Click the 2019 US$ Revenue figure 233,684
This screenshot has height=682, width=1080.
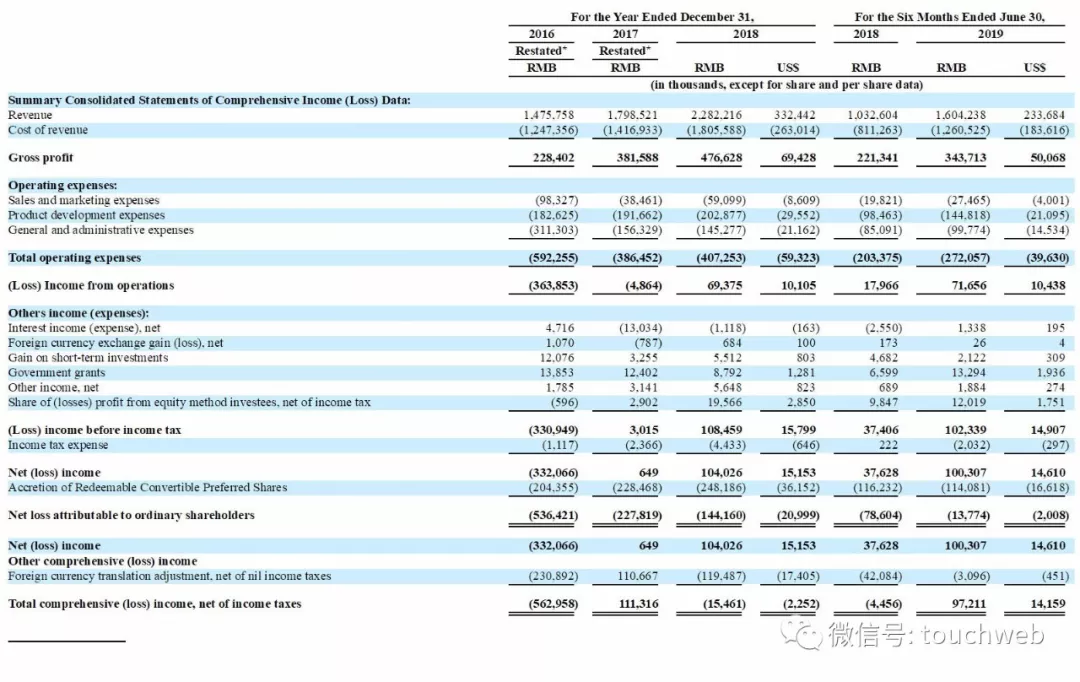coord(1043,115)
